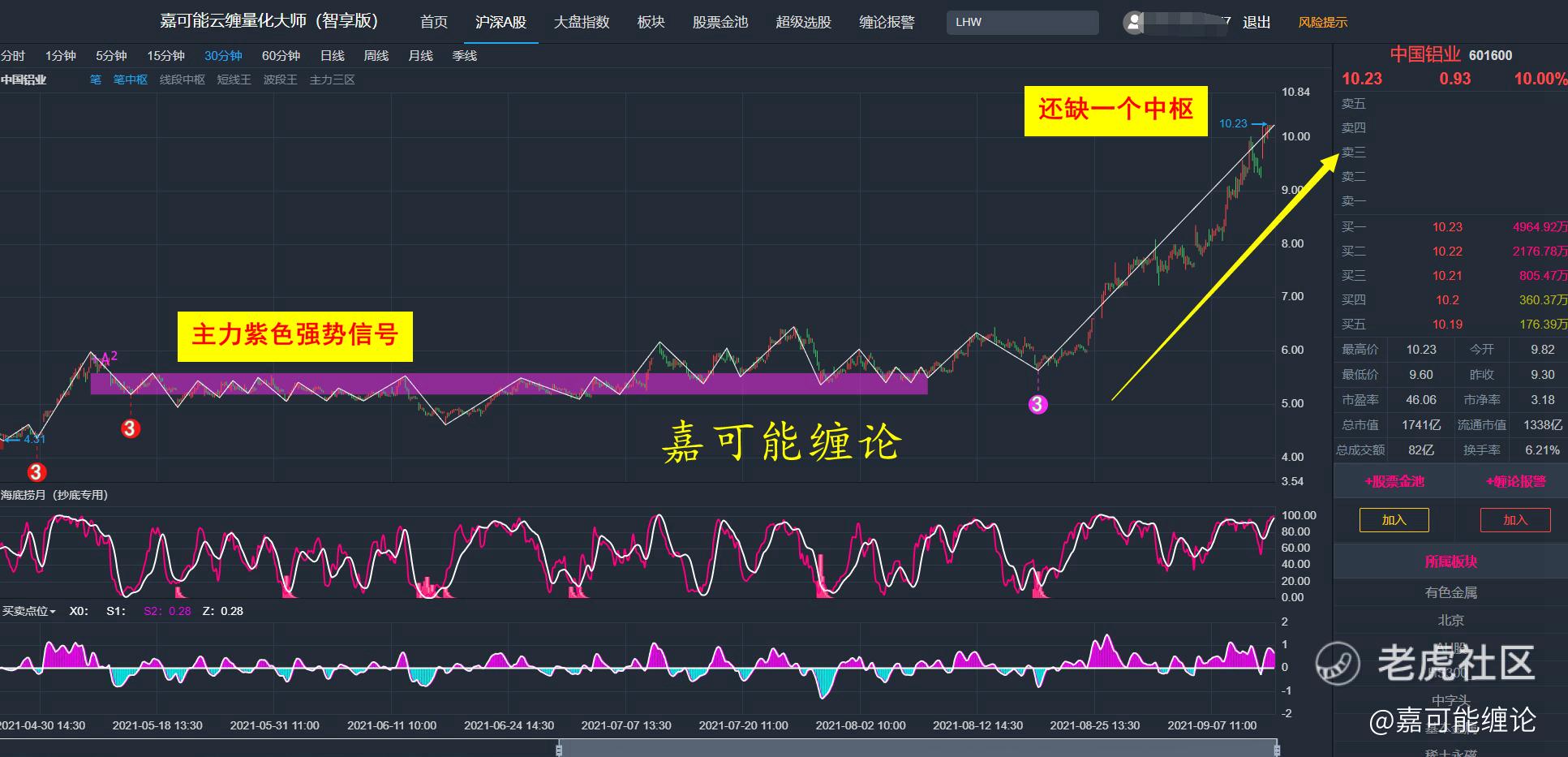Screen dimensions: 1568x757
Task: Click the 流通市值 value 1338亿
Action: (1542, 425)
